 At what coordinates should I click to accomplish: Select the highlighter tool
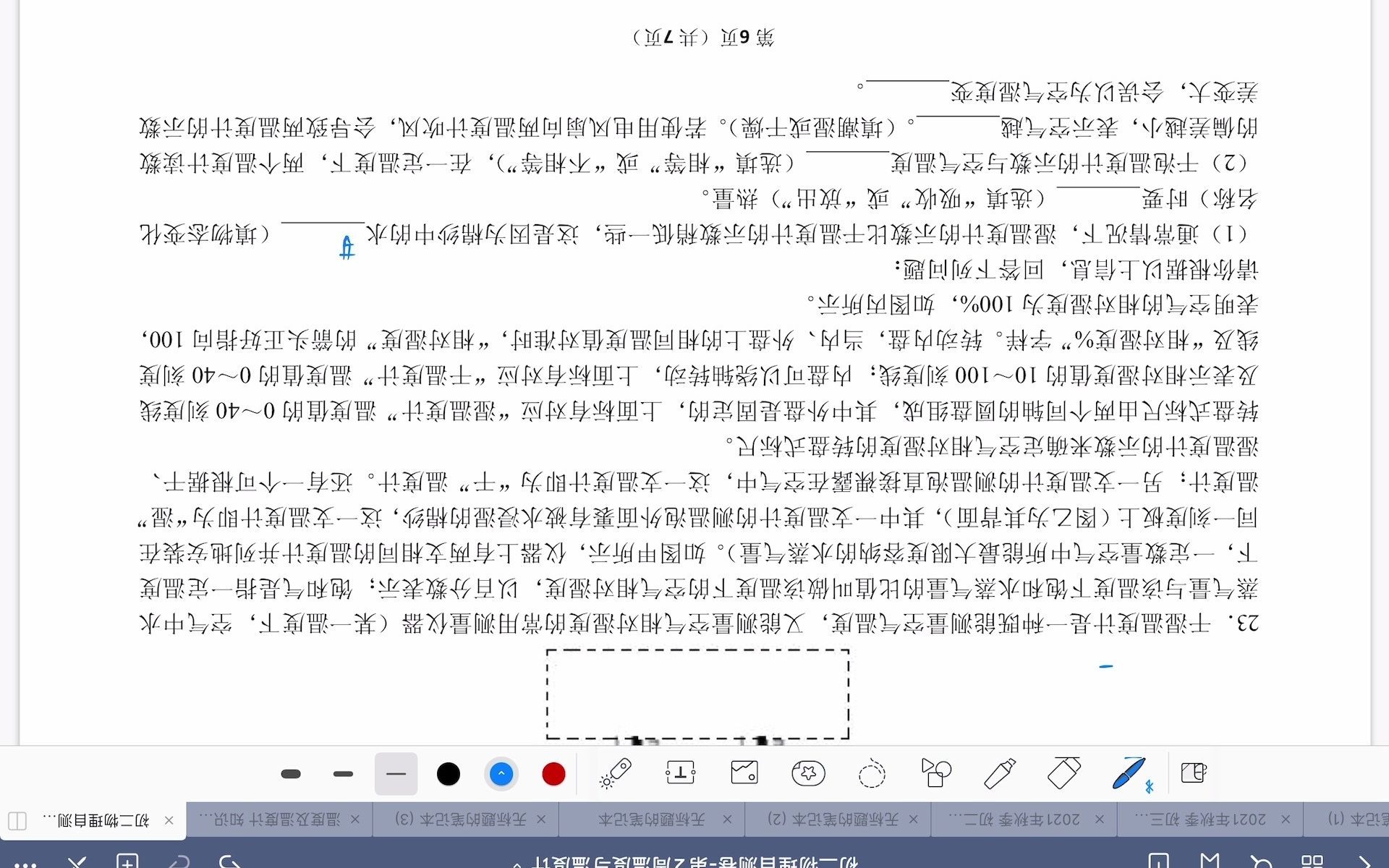[1000, 773]
